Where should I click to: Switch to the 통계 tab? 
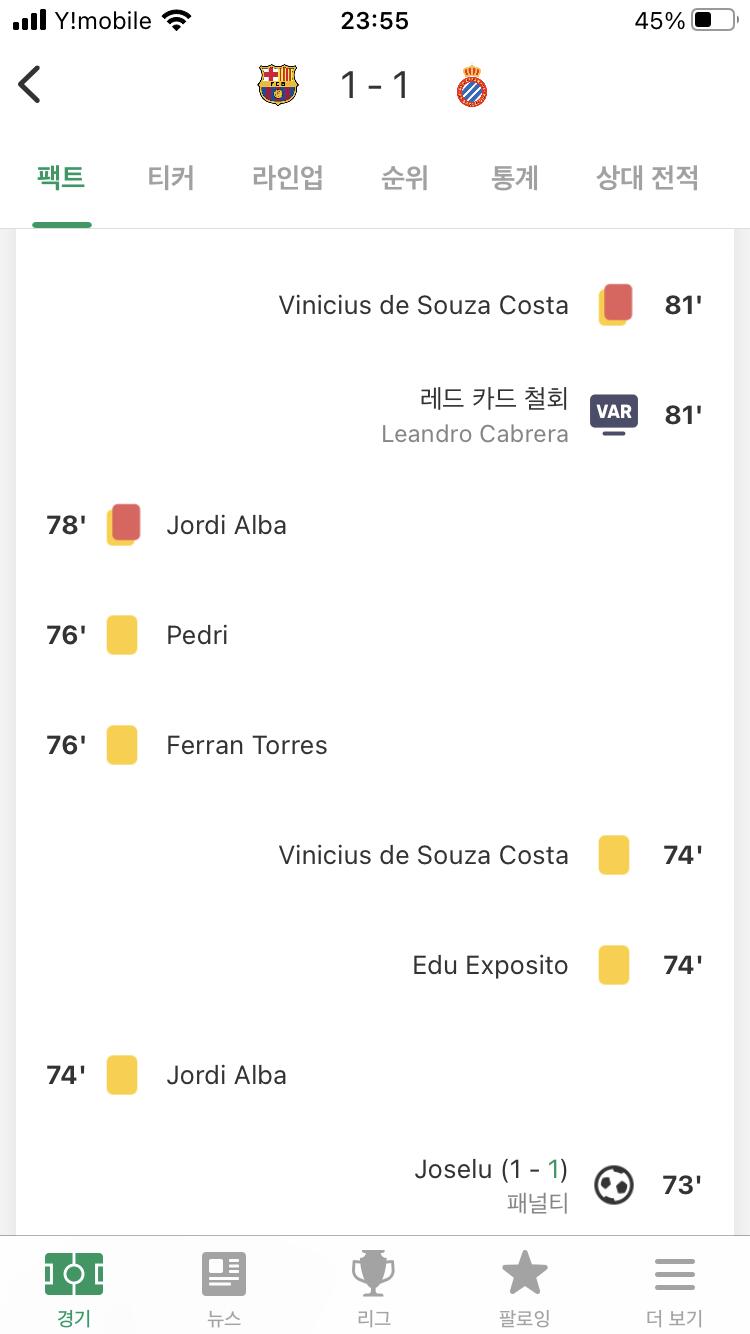point(515,179)
